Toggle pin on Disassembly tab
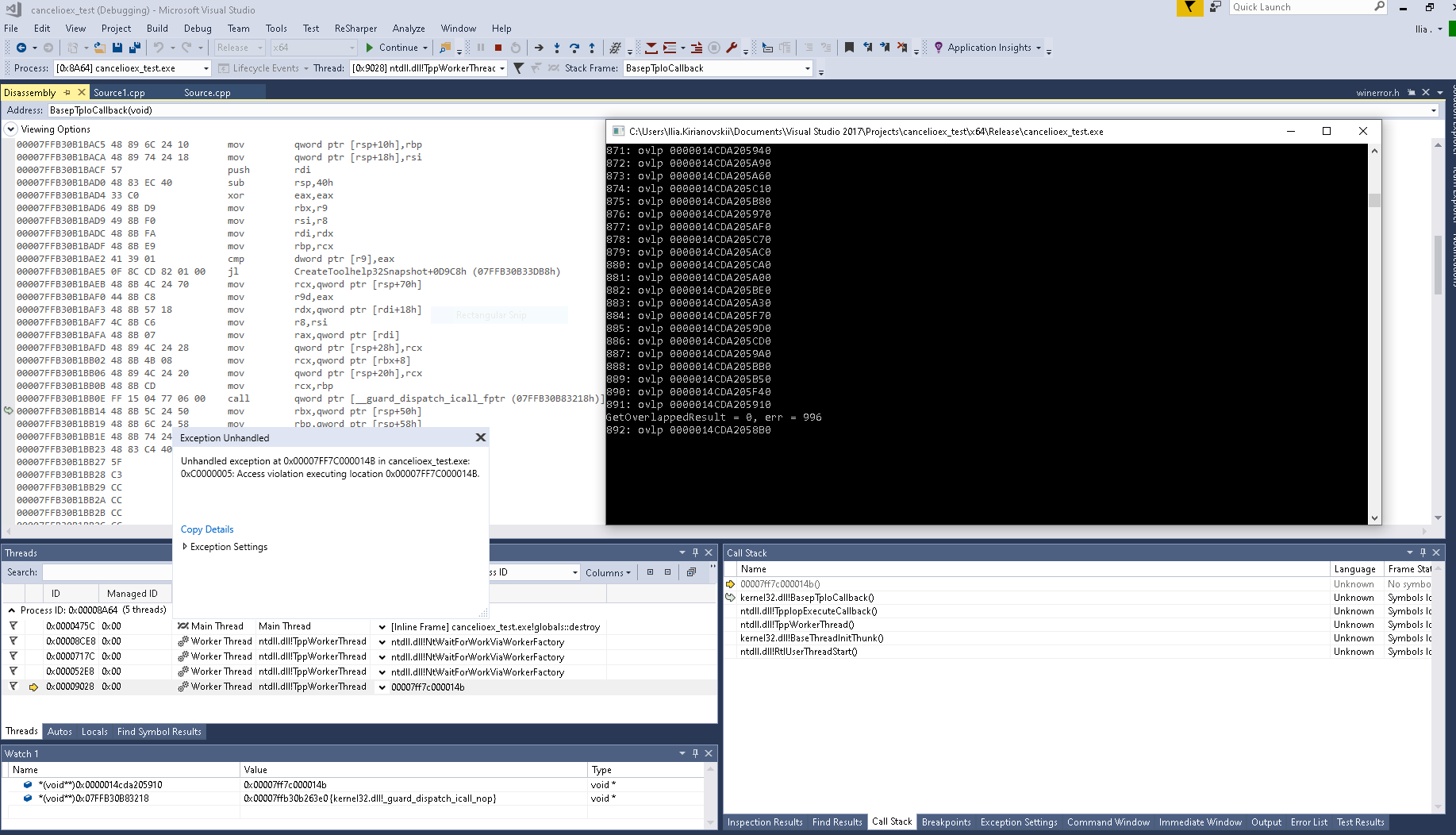1456x835 pixels. [x=67, y=92]
